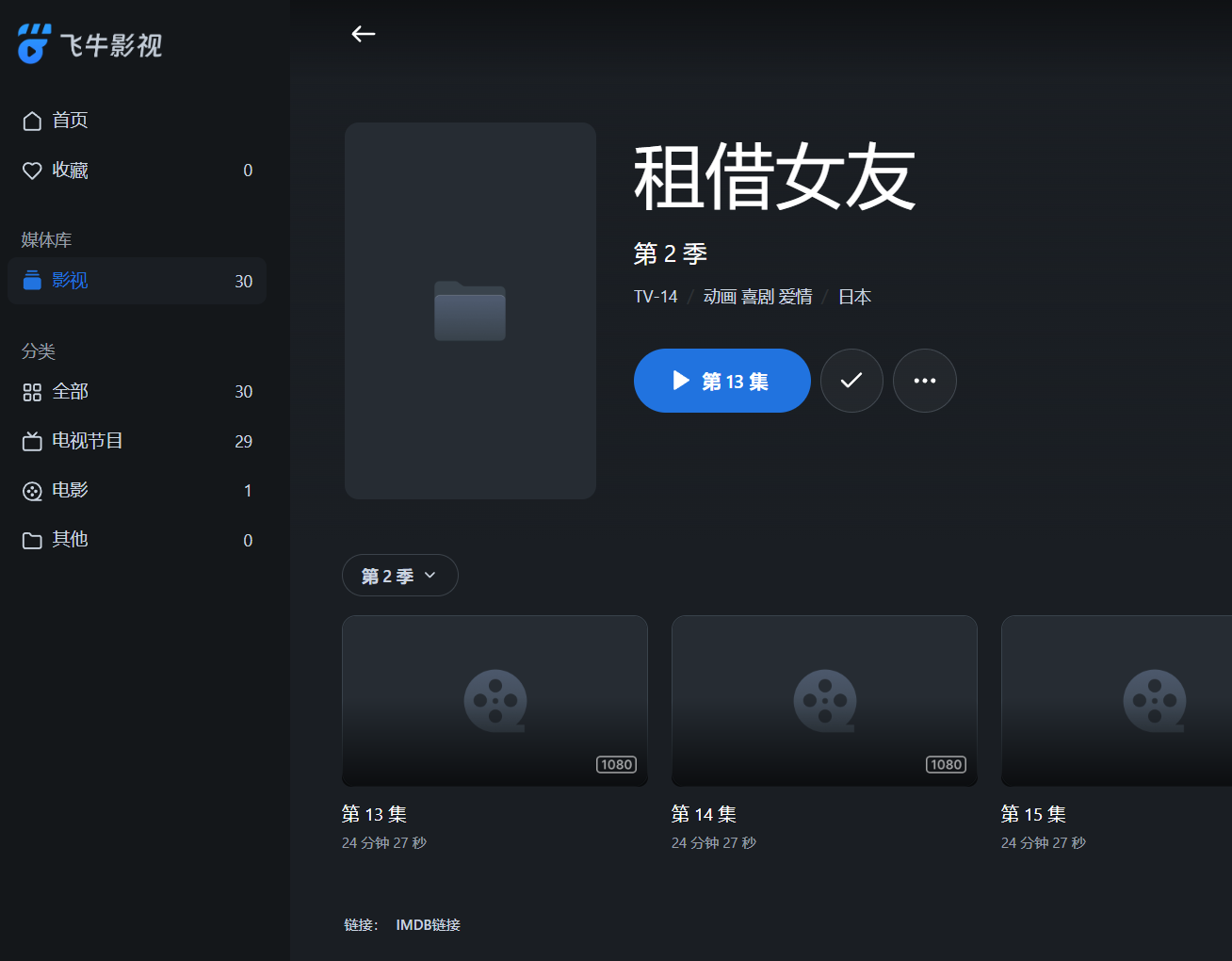Click the 日本 country tag

coord(855,297)
